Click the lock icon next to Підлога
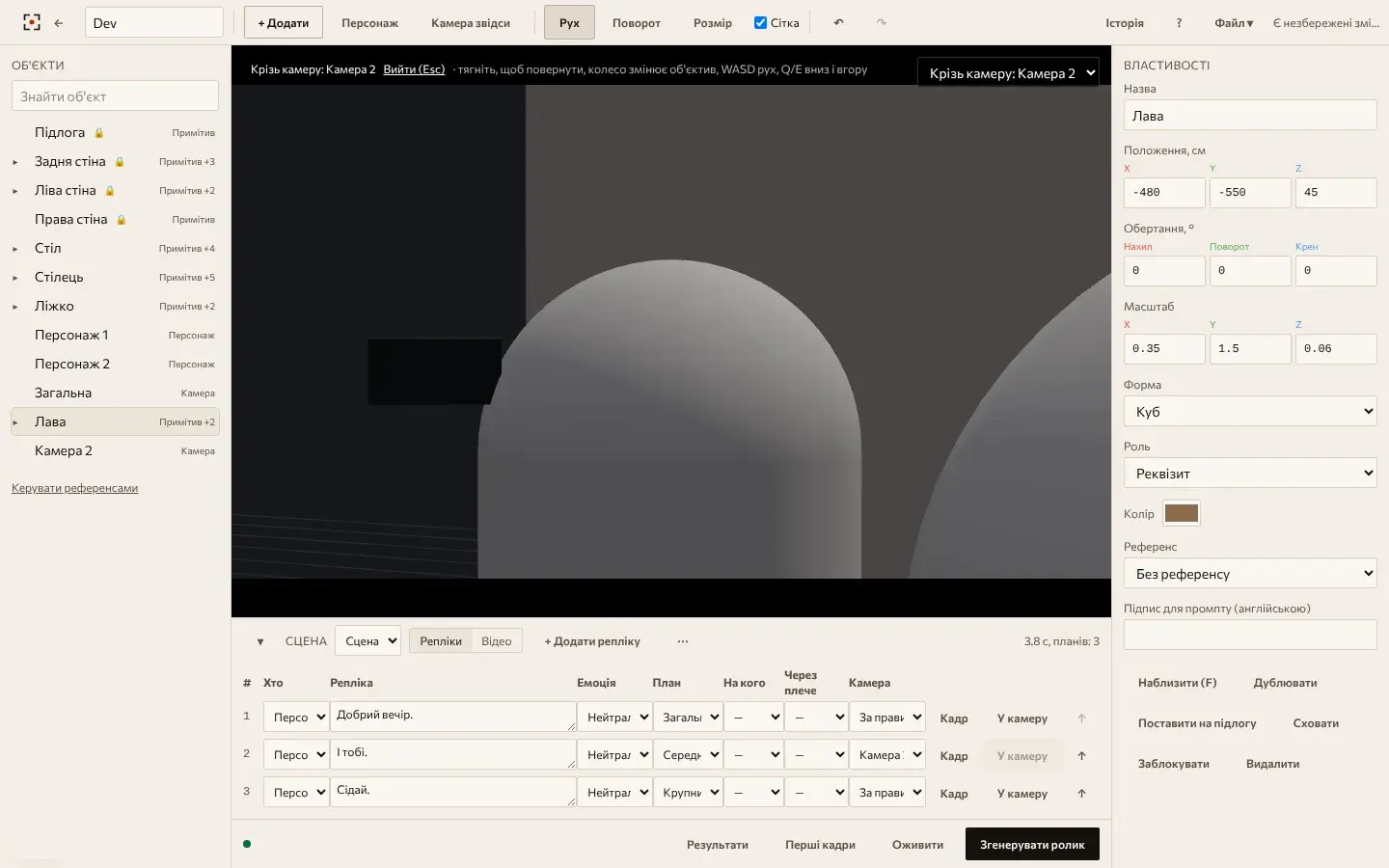This screenshot has height=868, width=1389. [98, 133]
